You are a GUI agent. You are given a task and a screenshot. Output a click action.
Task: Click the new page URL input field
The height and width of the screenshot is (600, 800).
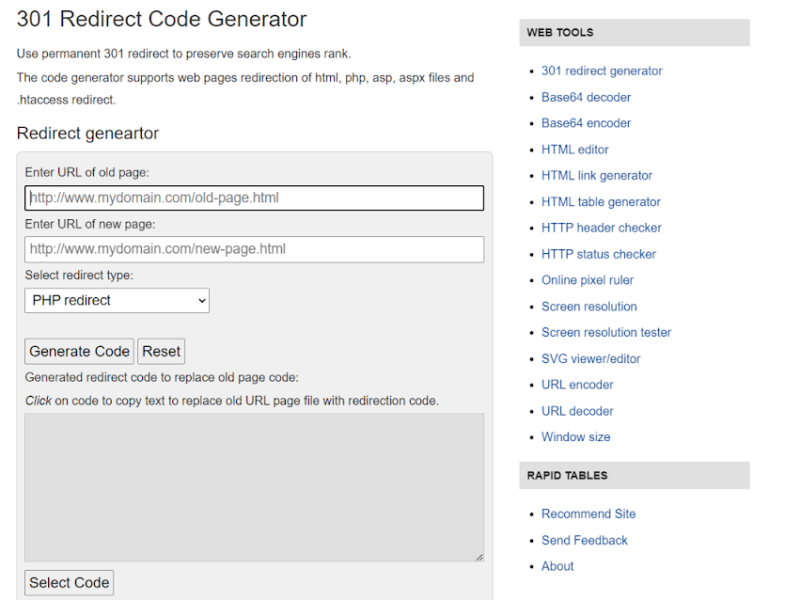point(254,249)
